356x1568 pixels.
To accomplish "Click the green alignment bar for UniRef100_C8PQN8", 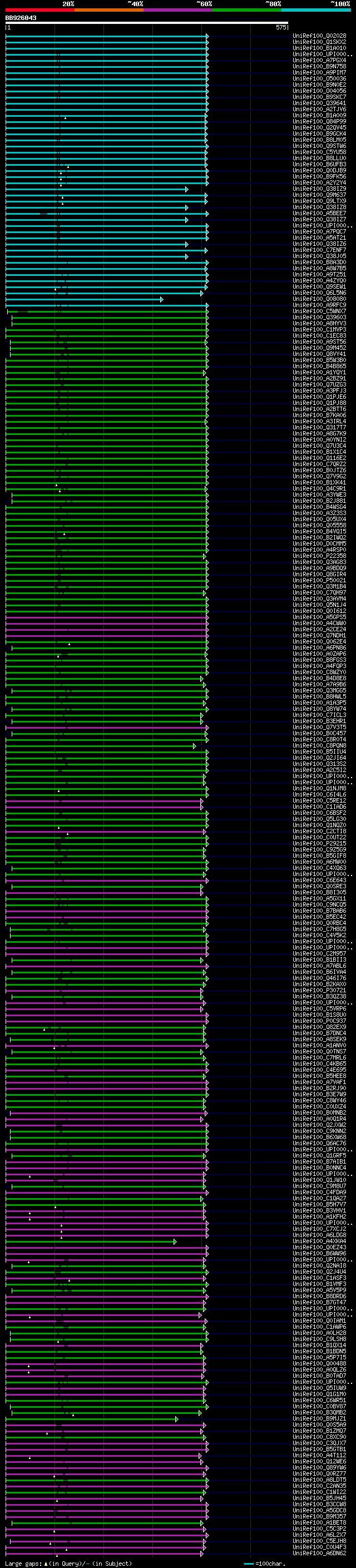I will [101, 746].
